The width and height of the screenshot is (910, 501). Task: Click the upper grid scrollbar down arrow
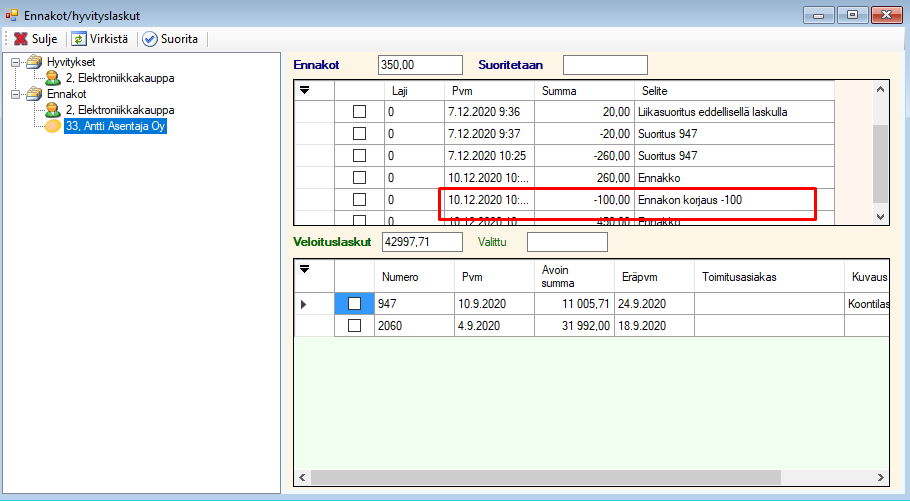[x=880, y=216]
